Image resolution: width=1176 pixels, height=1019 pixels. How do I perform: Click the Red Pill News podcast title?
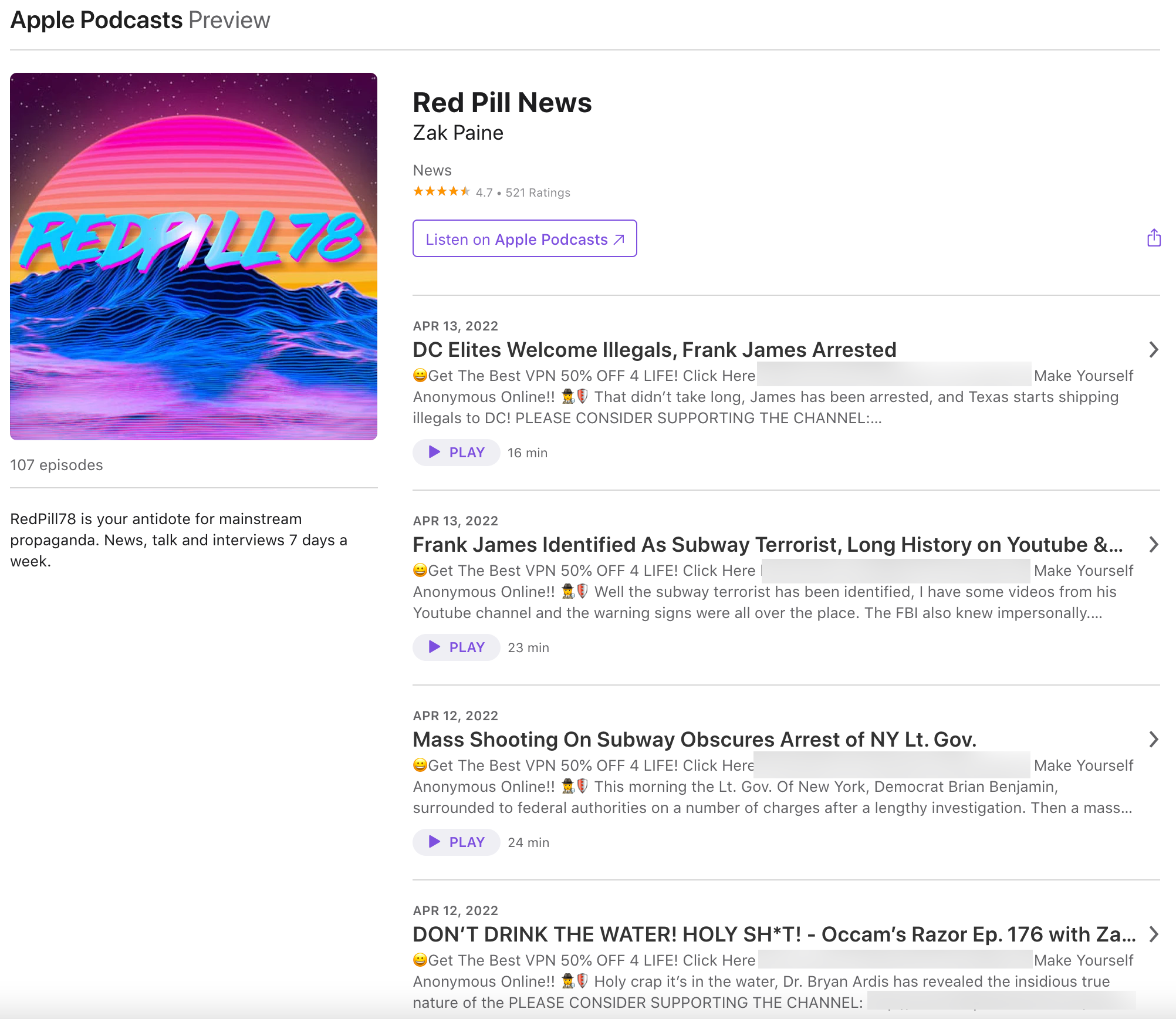pos(502,103)
